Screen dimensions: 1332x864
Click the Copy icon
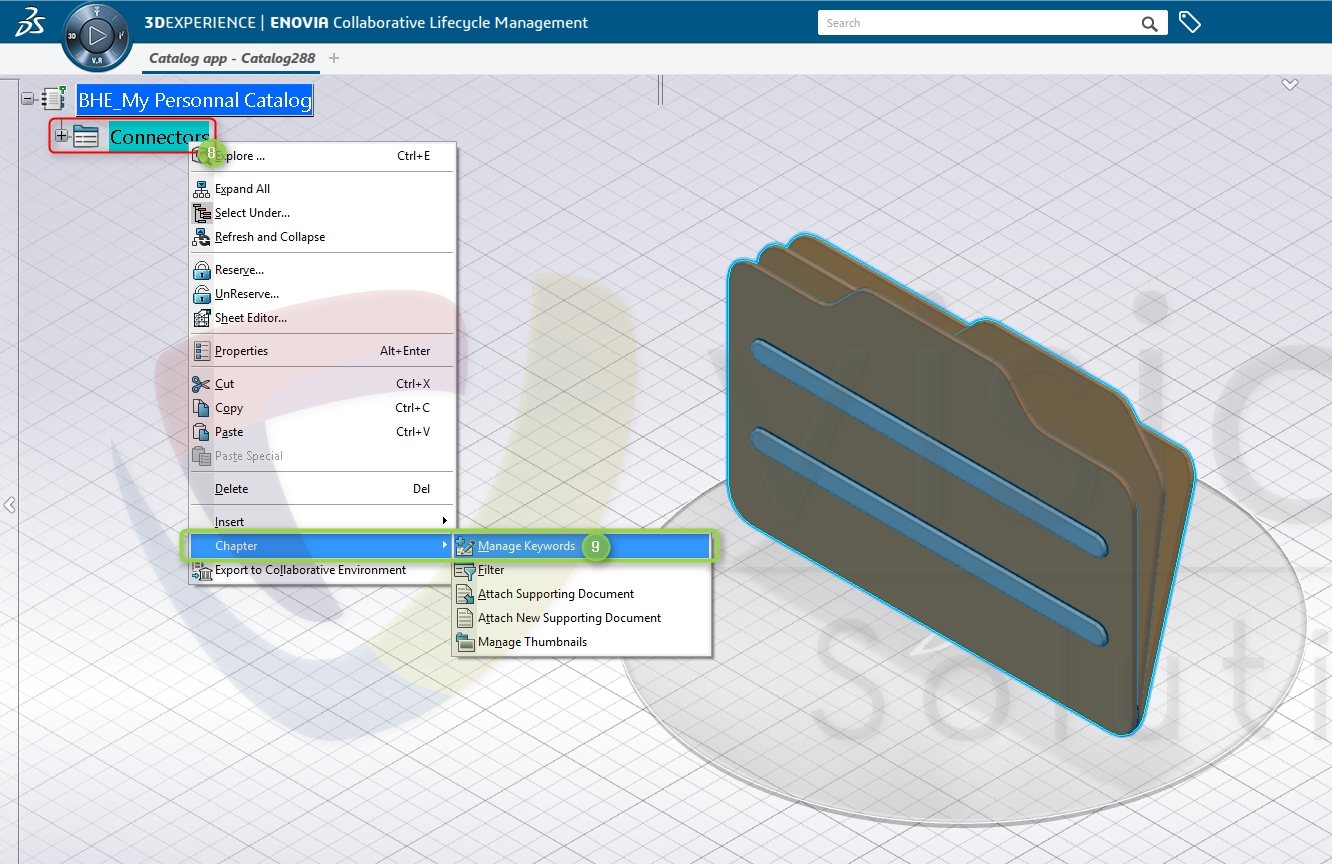(201, 408)
